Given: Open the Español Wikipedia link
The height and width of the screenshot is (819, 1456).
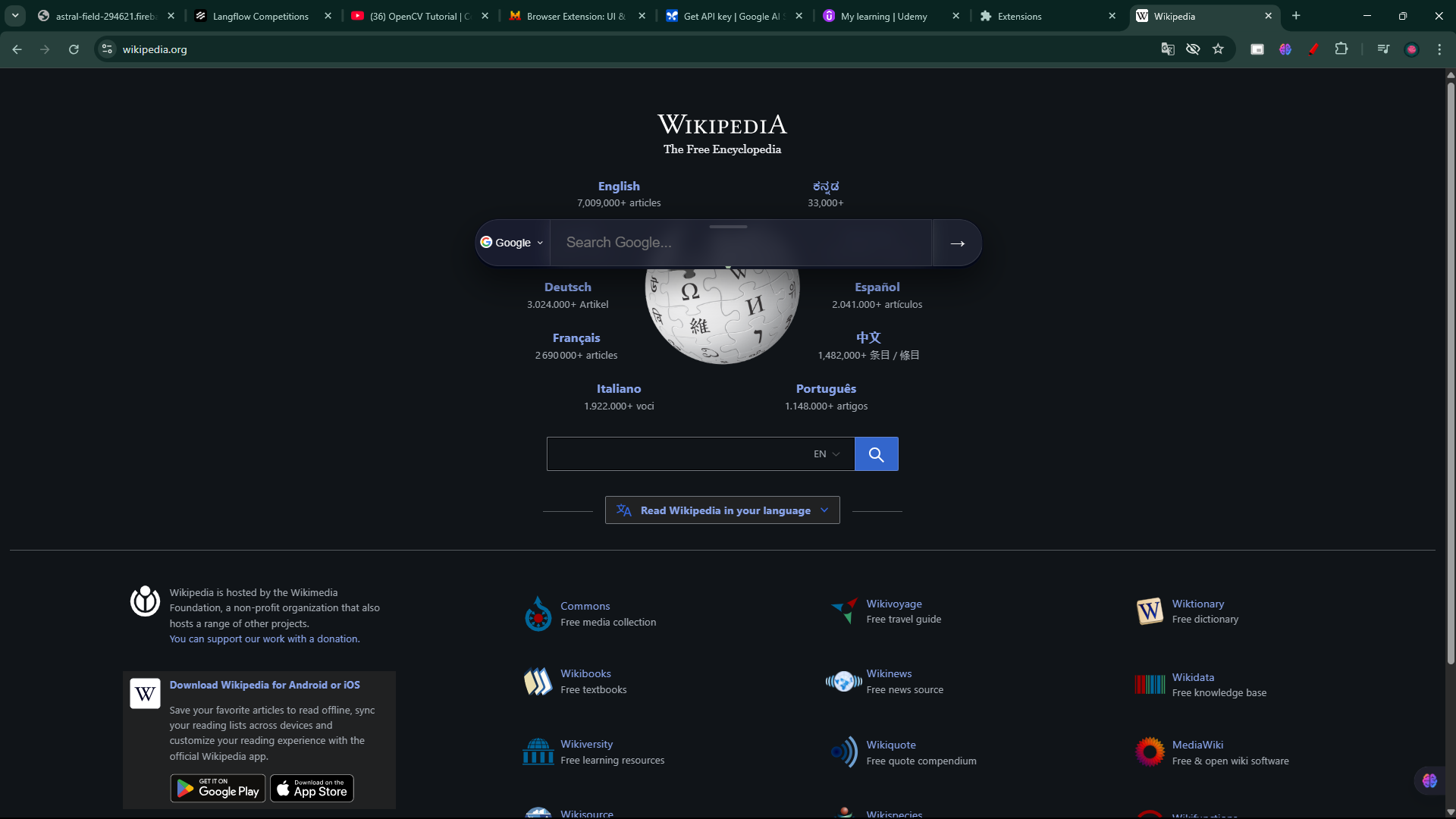Looking at the screenshot, I should [877, 287].
